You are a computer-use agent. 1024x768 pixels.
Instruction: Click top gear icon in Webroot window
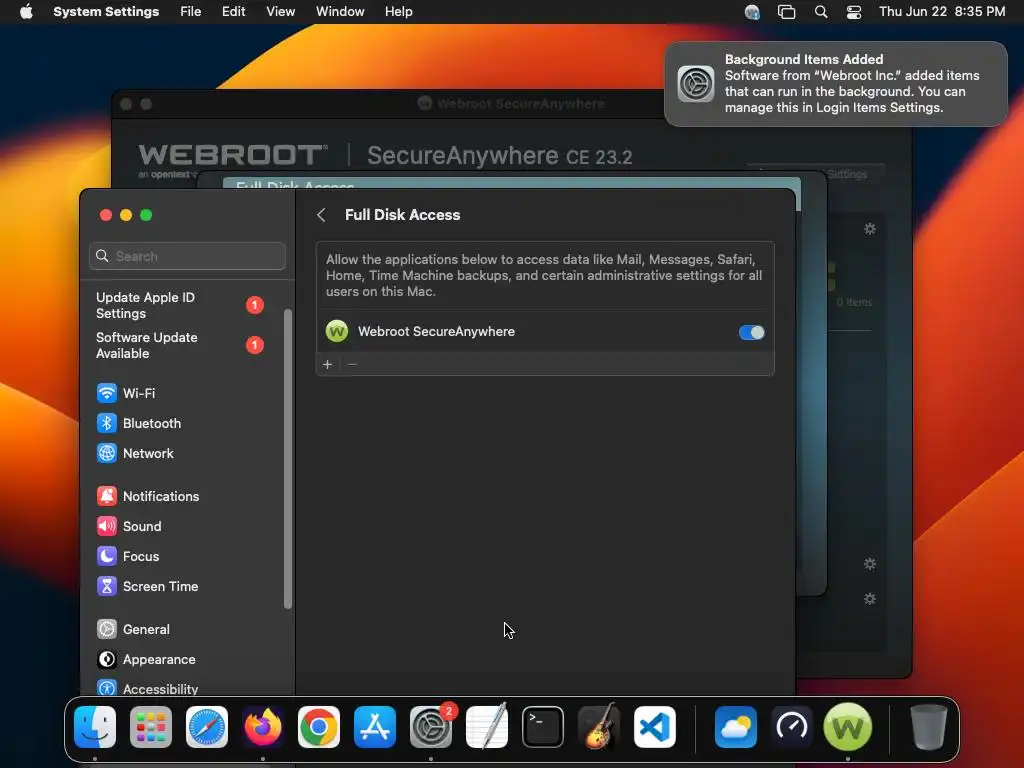tap(870, 229)
